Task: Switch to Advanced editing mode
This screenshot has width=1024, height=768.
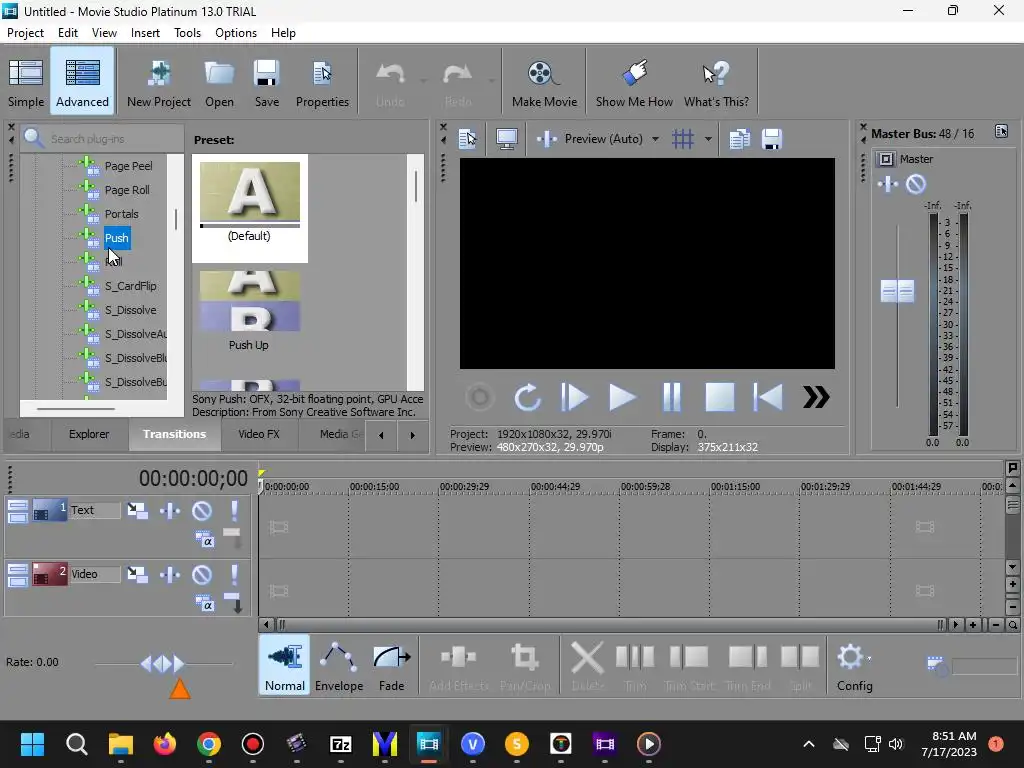Action: pos(82,83)
